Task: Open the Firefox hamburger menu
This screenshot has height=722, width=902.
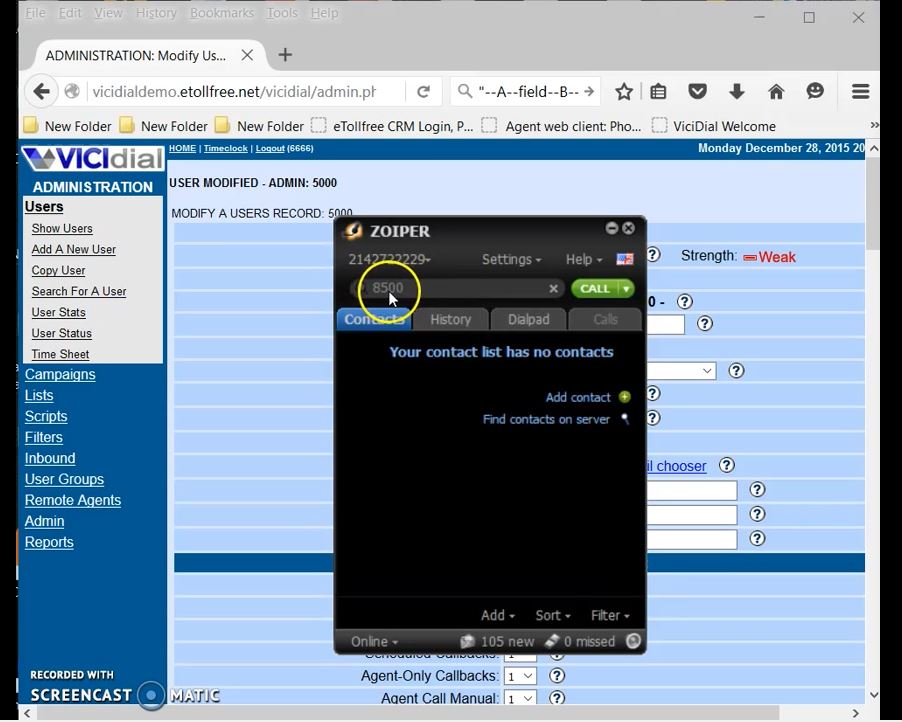Action: [x=861, y=91]
